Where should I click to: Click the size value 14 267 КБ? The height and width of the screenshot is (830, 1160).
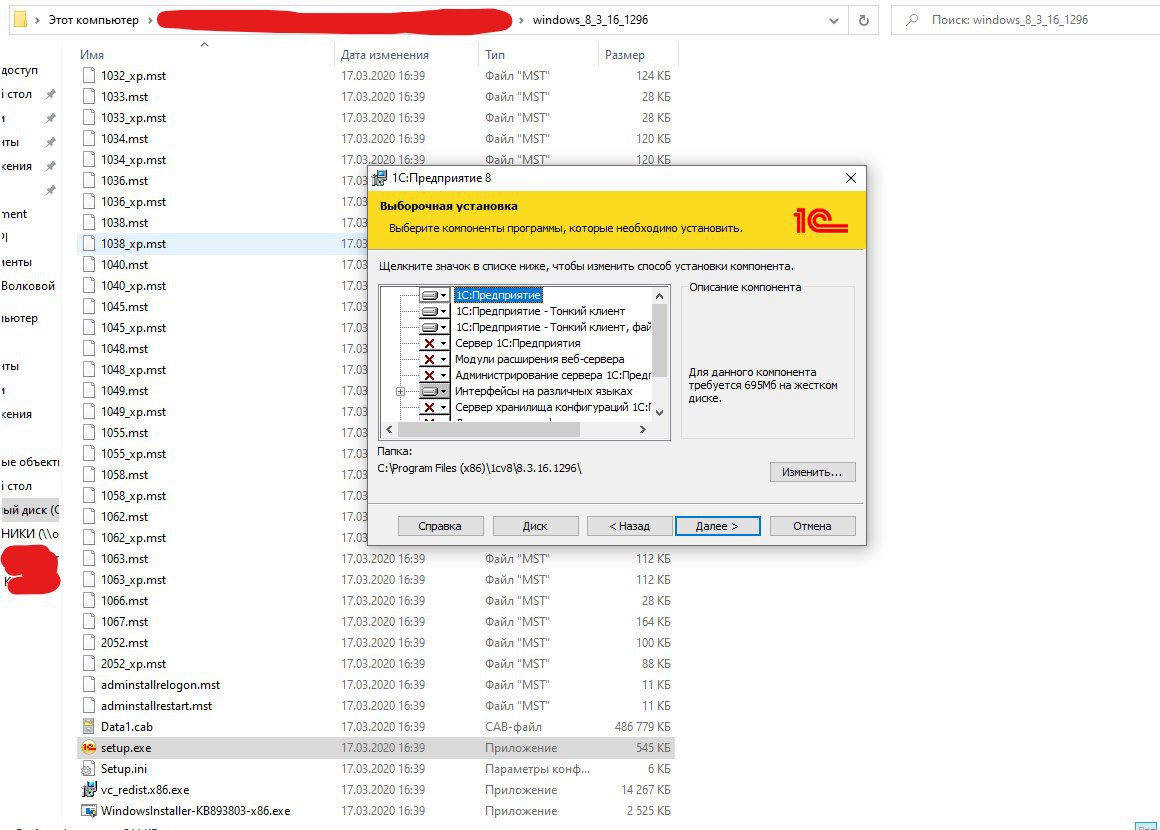[646, 789]
